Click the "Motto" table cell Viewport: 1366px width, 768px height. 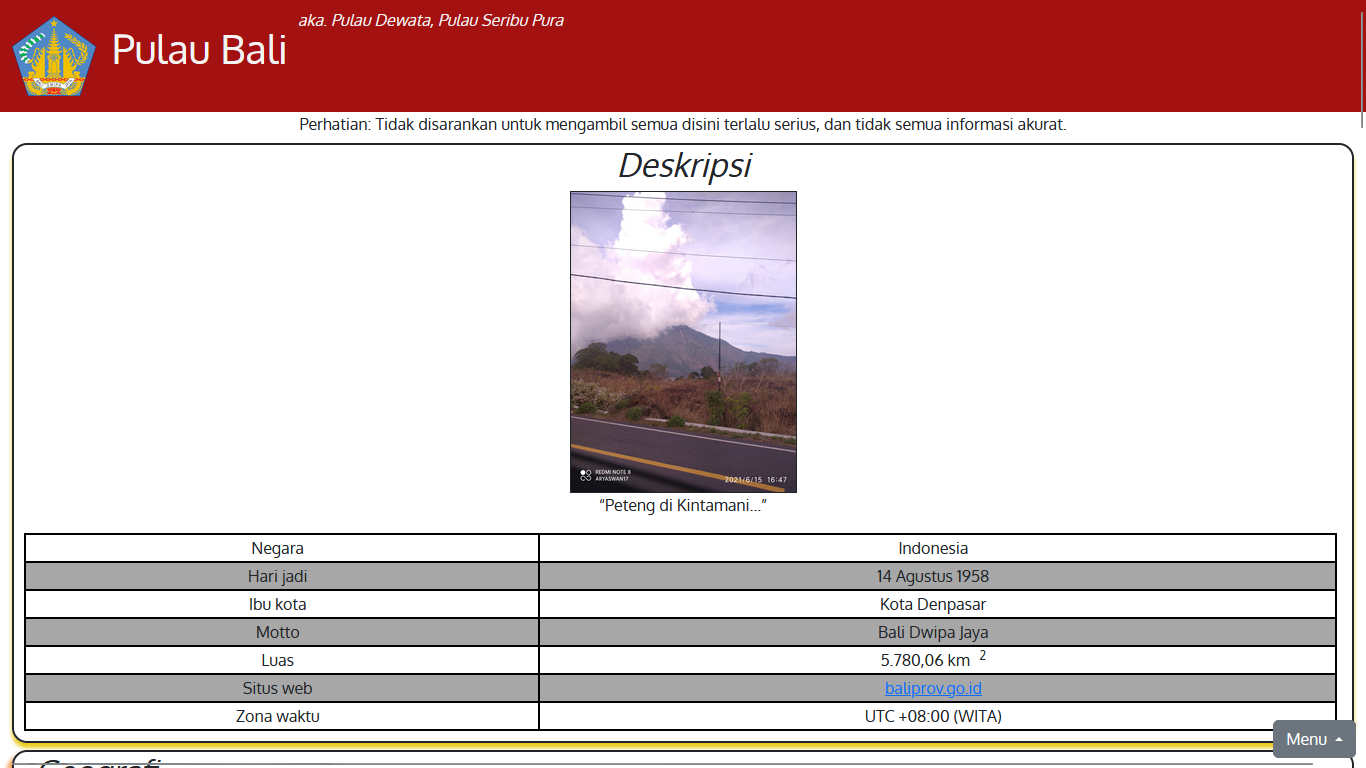coord(282,632)
